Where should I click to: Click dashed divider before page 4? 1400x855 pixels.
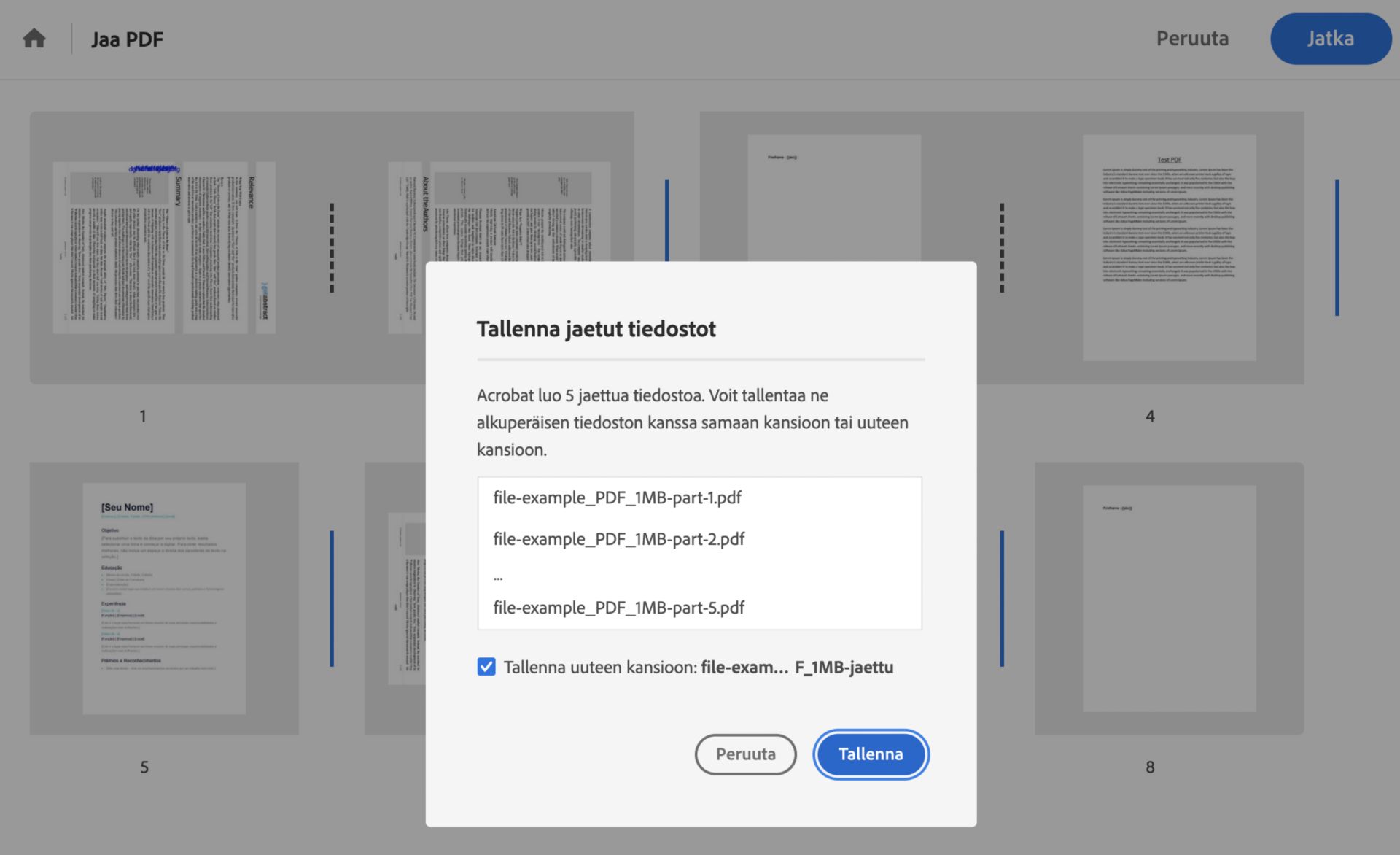click(1002, 248)
